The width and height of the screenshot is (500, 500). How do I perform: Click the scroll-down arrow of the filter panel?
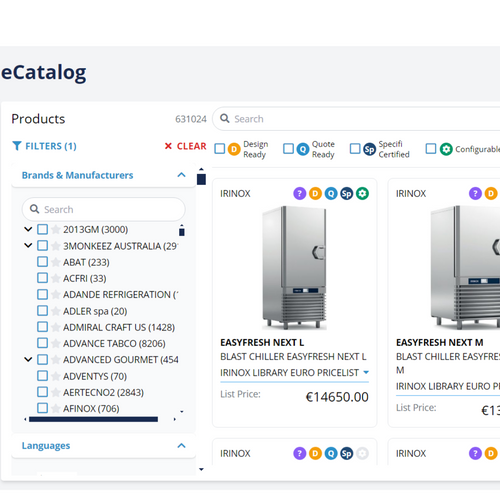click(201, 469)
